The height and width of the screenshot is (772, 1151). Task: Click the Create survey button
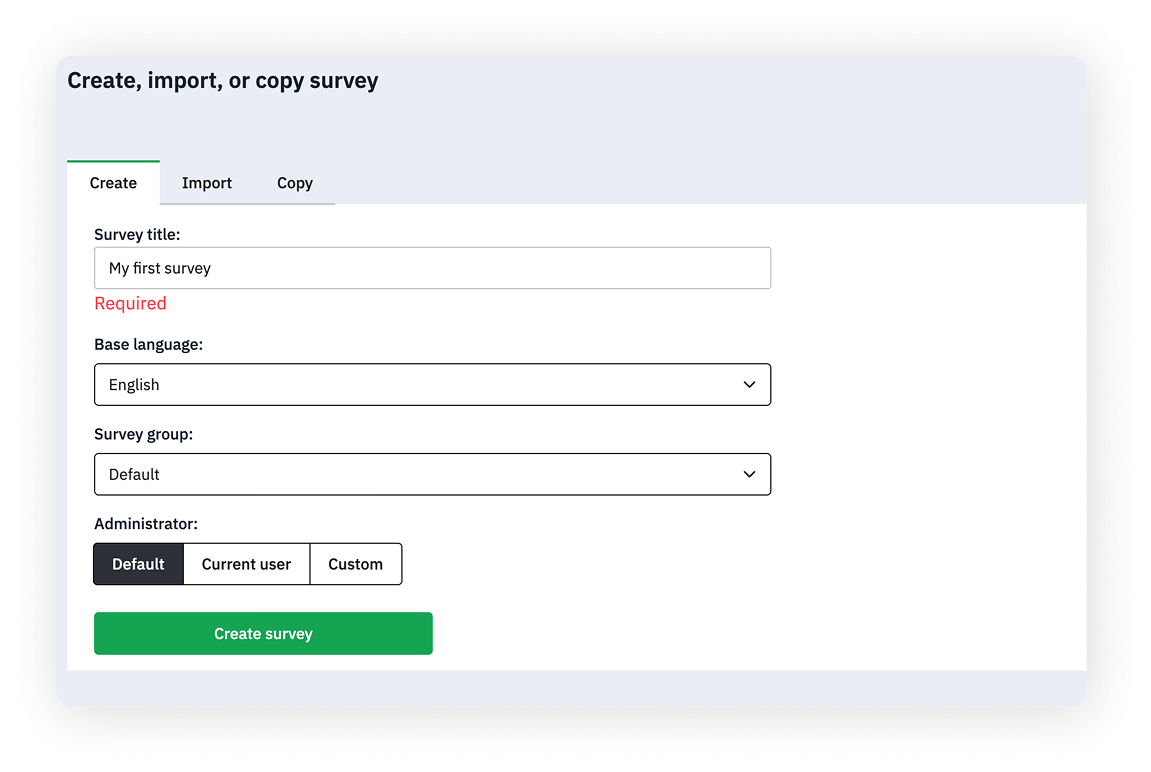point(263,633)
